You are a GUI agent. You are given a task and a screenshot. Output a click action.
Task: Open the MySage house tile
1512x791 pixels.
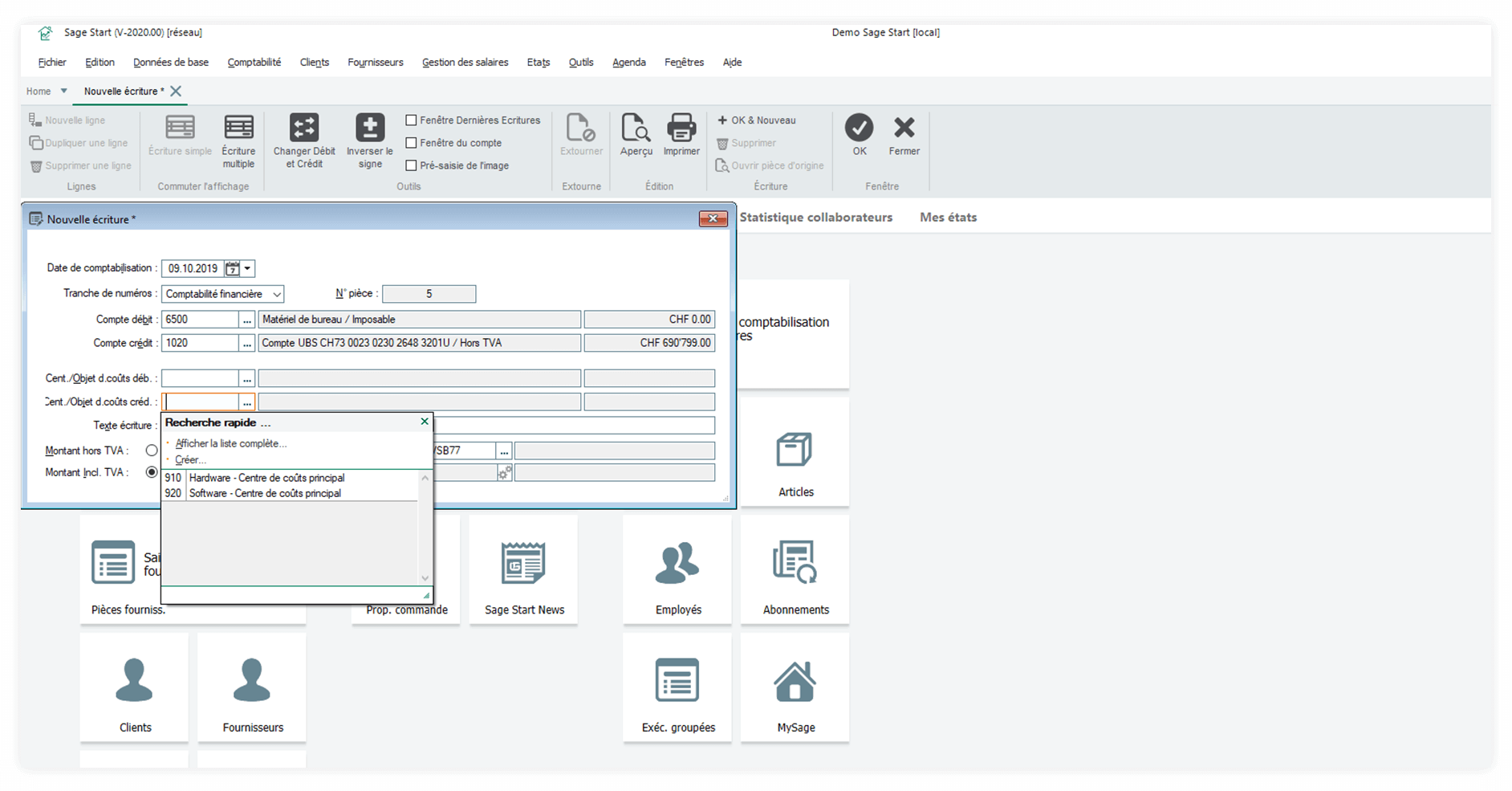[795, 687]
